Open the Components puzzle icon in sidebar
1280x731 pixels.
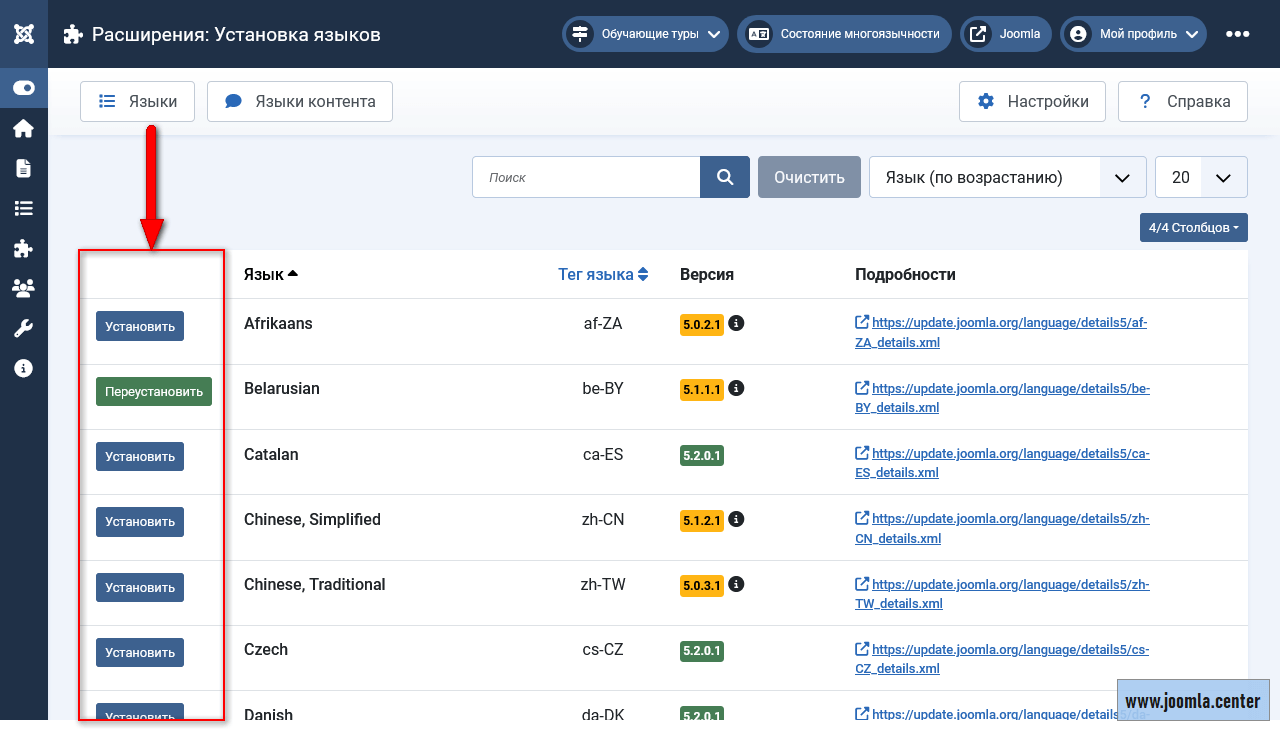(x=23, y=248)
